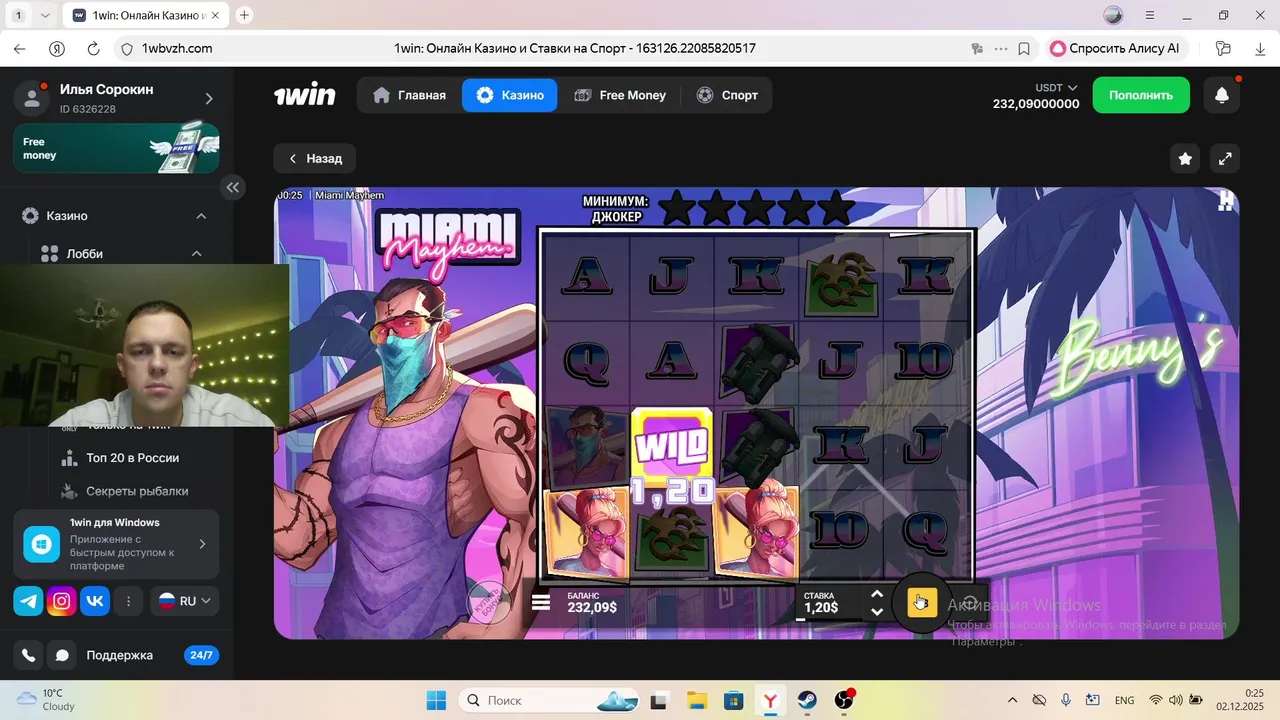Click Спросить Алису AI button

click(x=1115, y=48)
